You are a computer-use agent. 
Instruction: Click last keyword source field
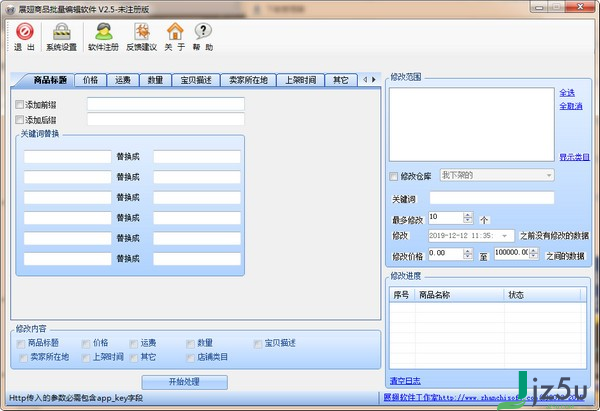point(67,259)
